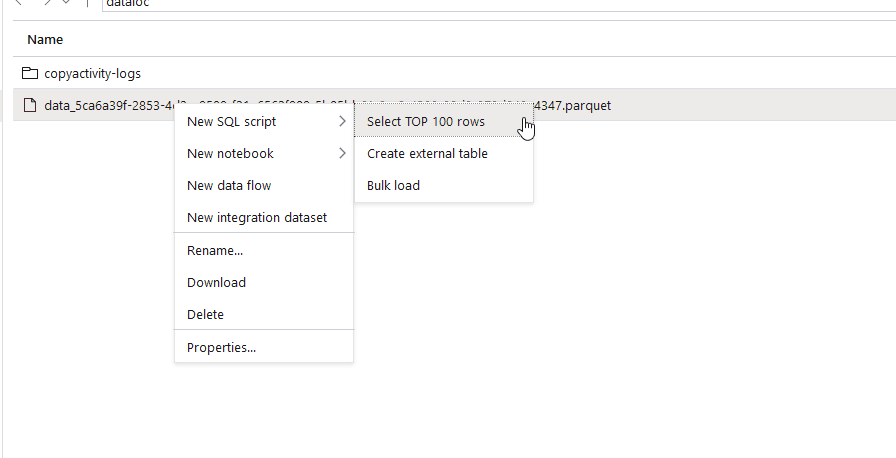Sort by the Name column header
896x458 pixels.
tap(45, 40)
